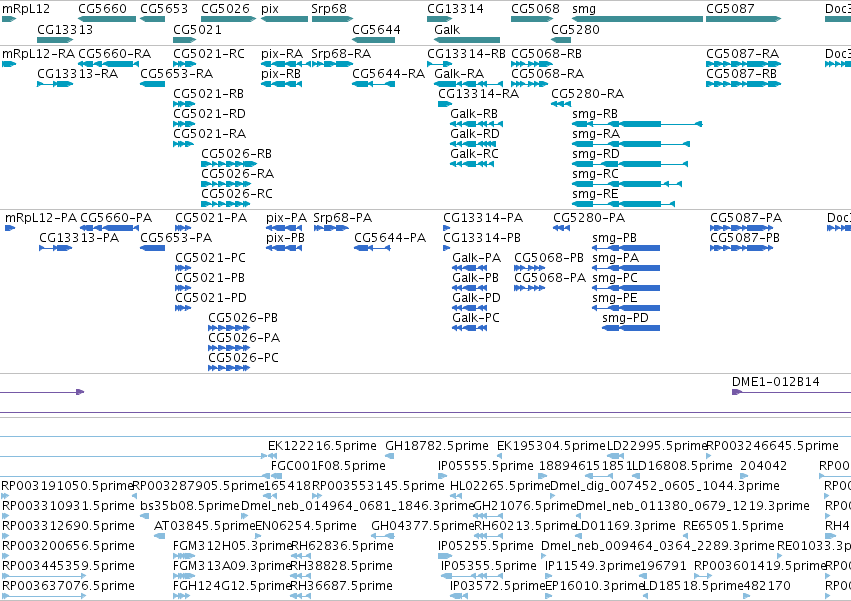Click EST RH36687.5prime

341,586
